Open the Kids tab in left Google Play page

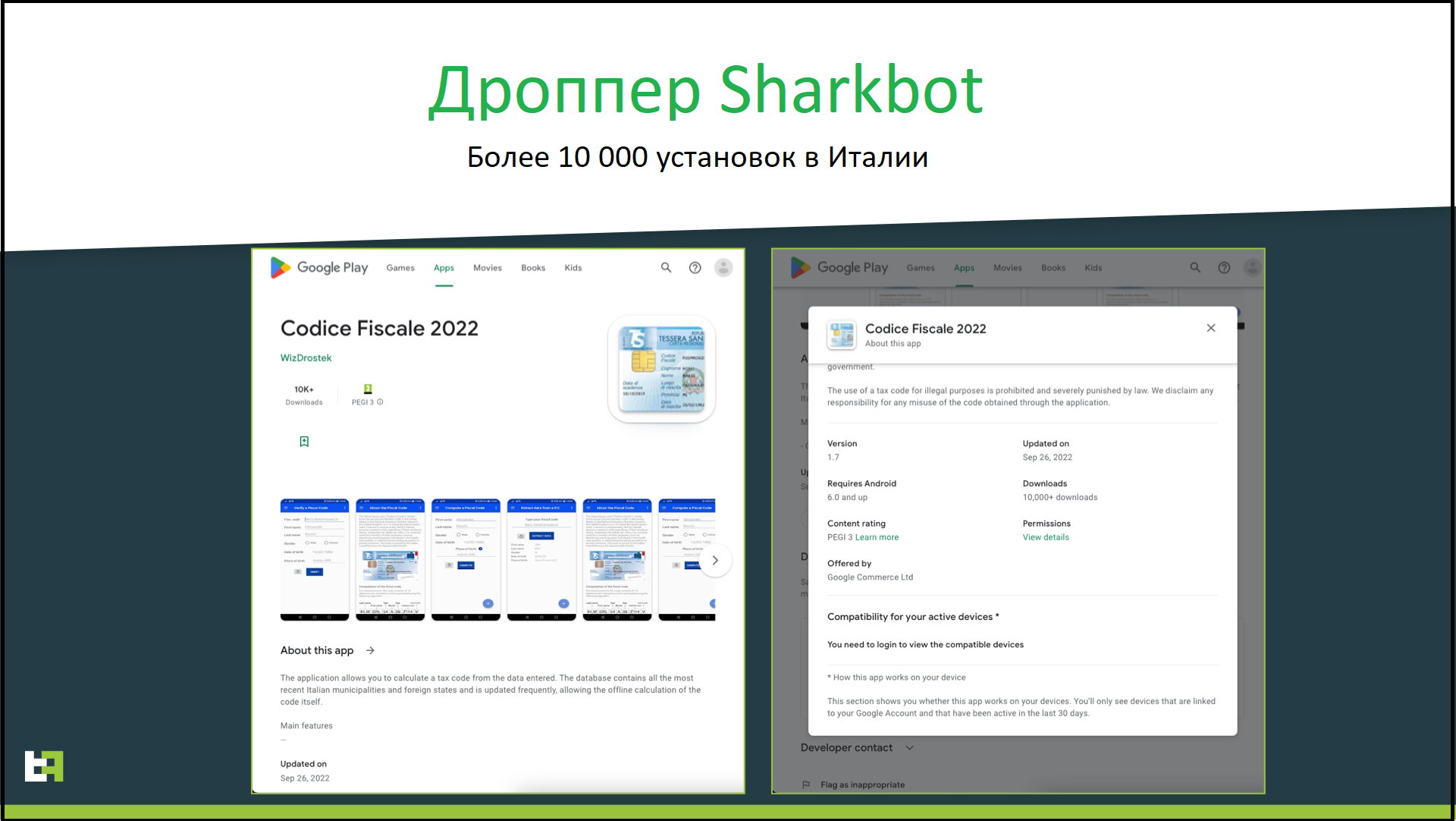click(573, 268)
